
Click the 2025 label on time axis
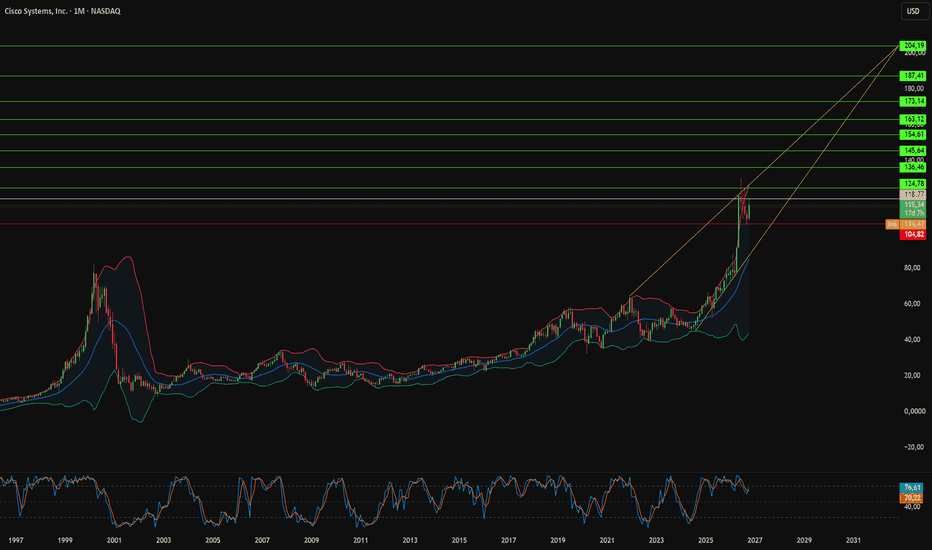click(x=706, y=540)
